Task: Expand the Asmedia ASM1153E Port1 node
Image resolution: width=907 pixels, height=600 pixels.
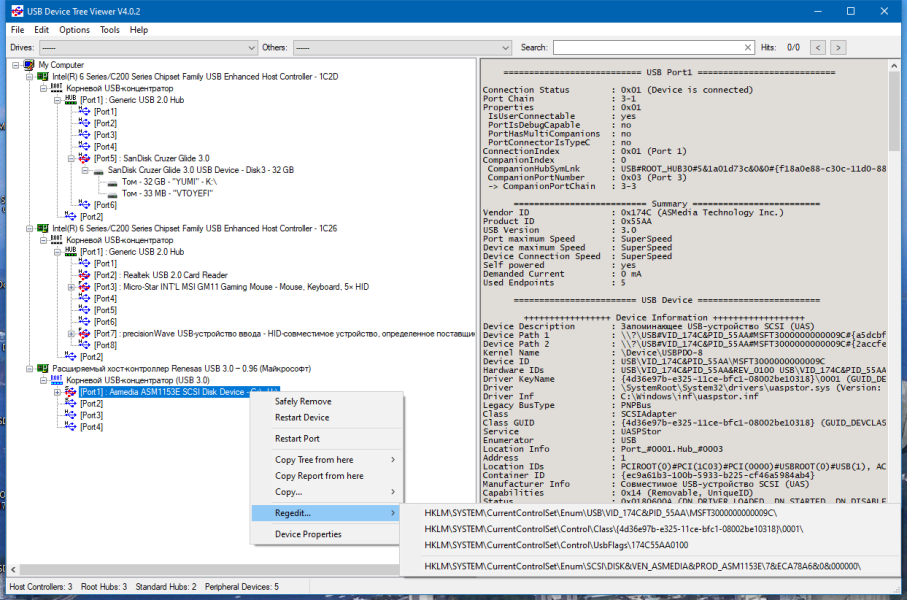Action: 57,392
